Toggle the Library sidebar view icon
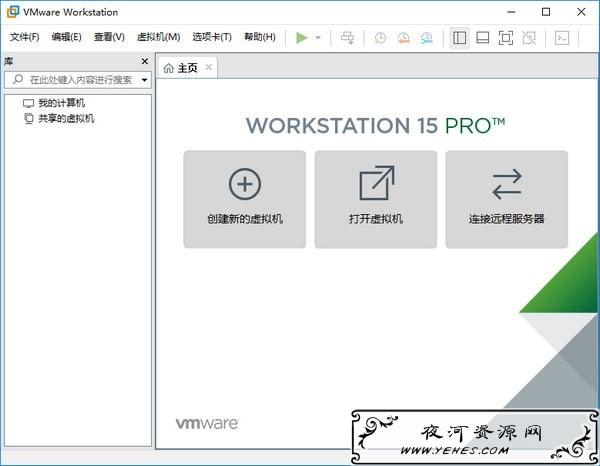The image size is (600, 466). point(459,38)
